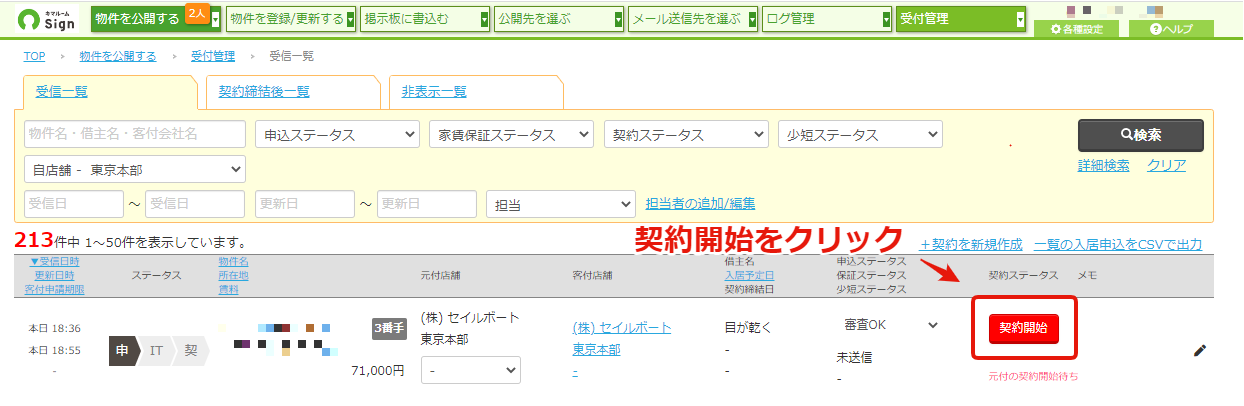Click 東京本部 客付店舗 link
The image size is (1244, 406).
[596, 349]
